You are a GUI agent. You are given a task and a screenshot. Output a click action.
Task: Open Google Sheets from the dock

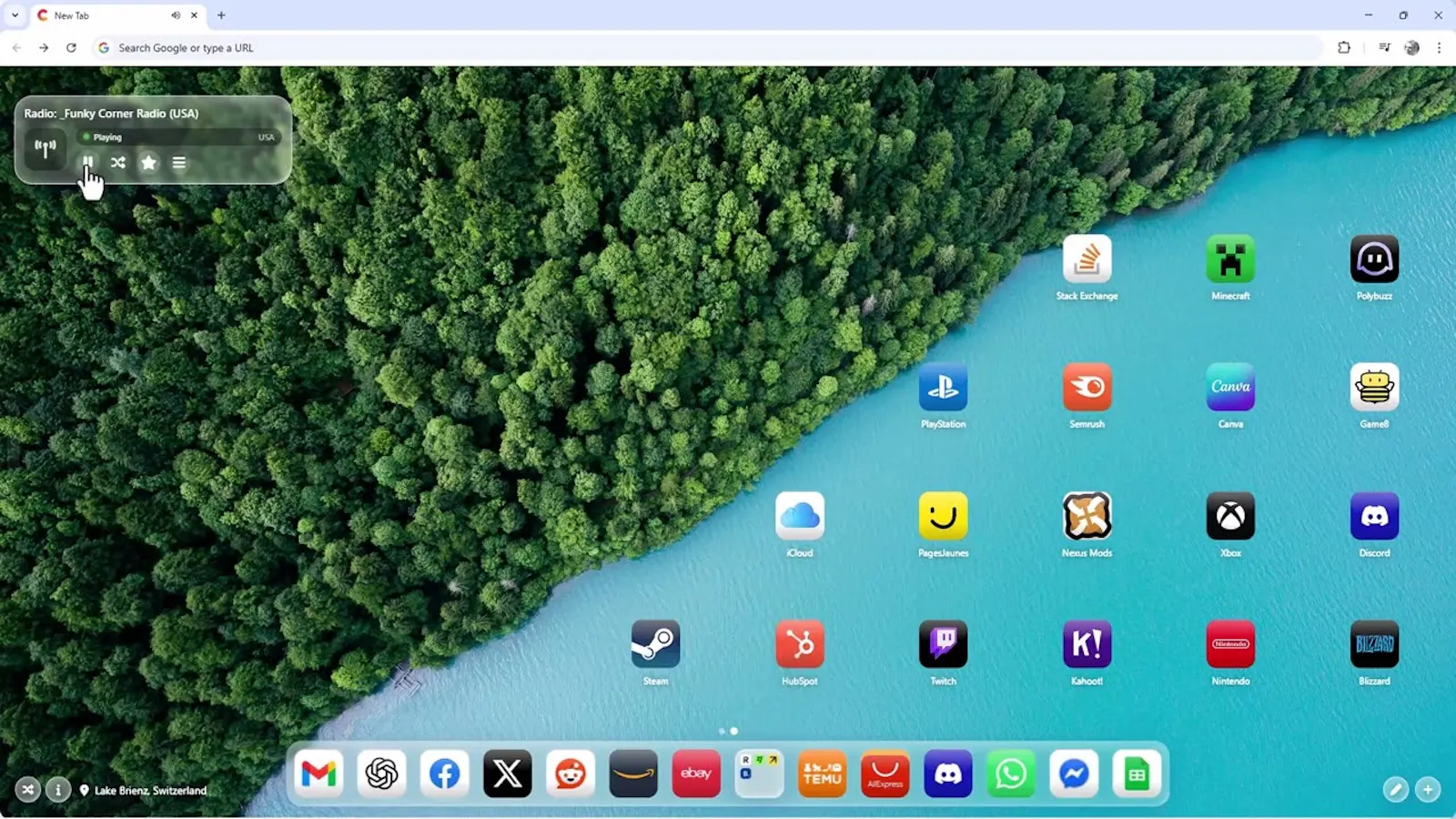[1137, 773]
